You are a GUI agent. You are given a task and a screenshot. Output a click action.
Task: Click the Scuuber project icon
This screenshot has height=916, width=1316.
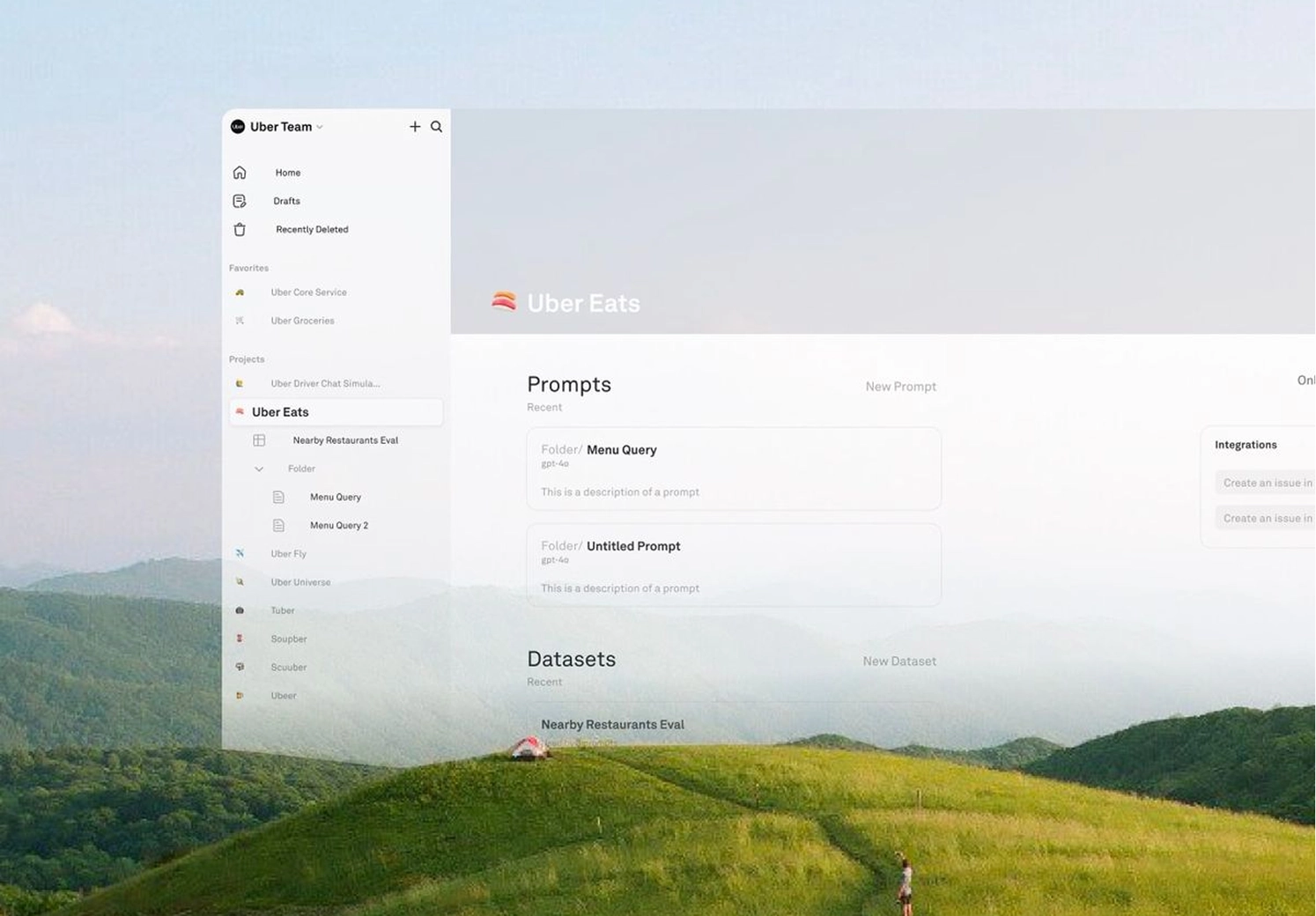(x=240, y=667)
